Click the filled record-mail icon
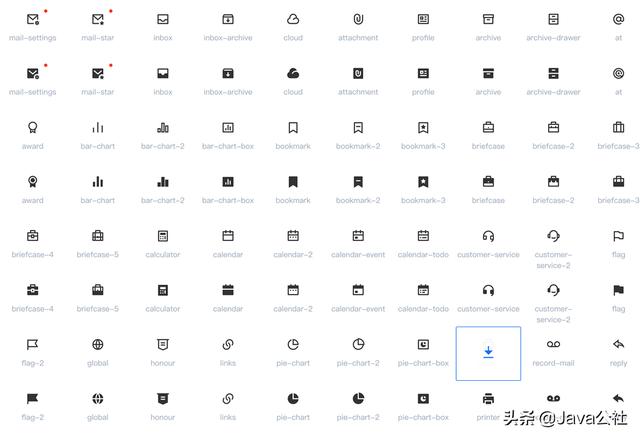The height and width of the screenshot is (439, 640). point(553,399)
